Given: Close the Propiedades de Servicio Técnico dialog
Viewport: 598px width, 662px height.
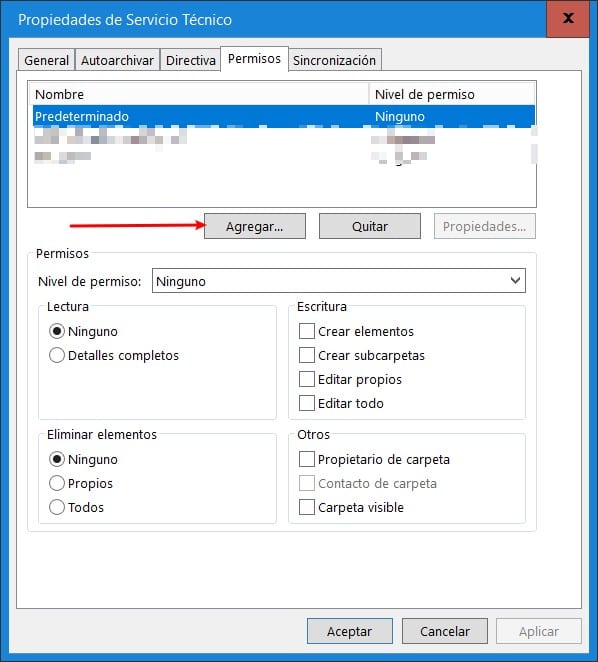Looking at the screenshot, I should (568, 18).
